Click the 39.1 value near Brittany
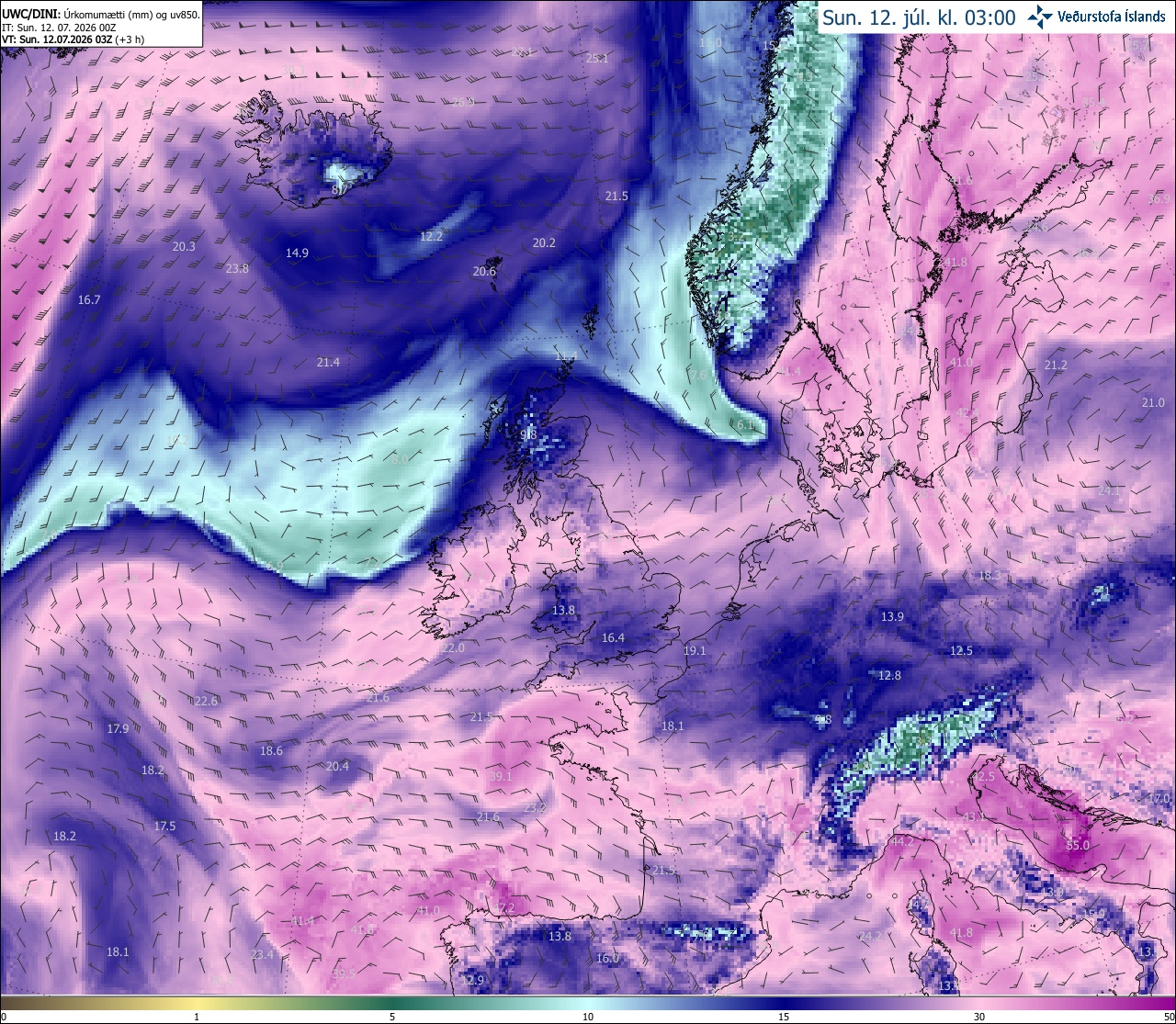 click(x=501, y=776)
